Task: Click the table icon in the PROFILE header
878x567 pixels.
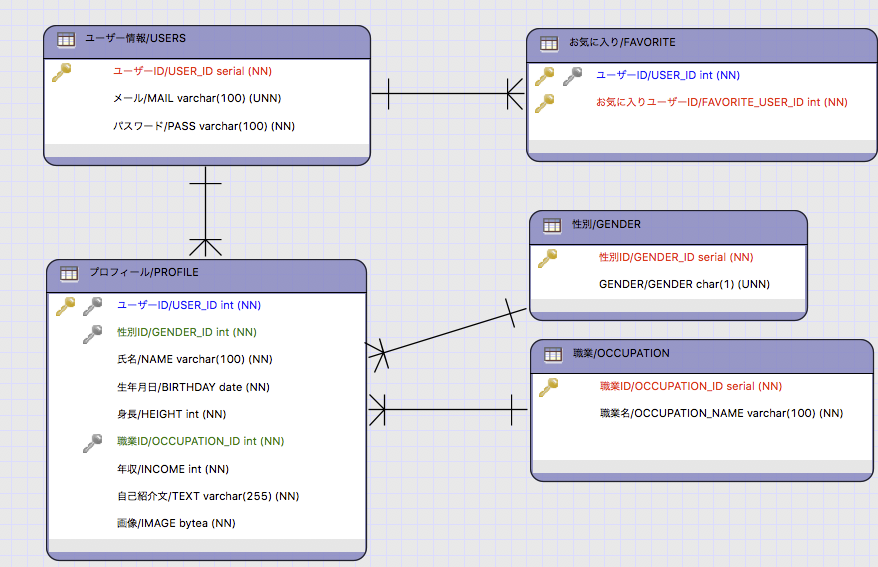Action: (69, 273)
